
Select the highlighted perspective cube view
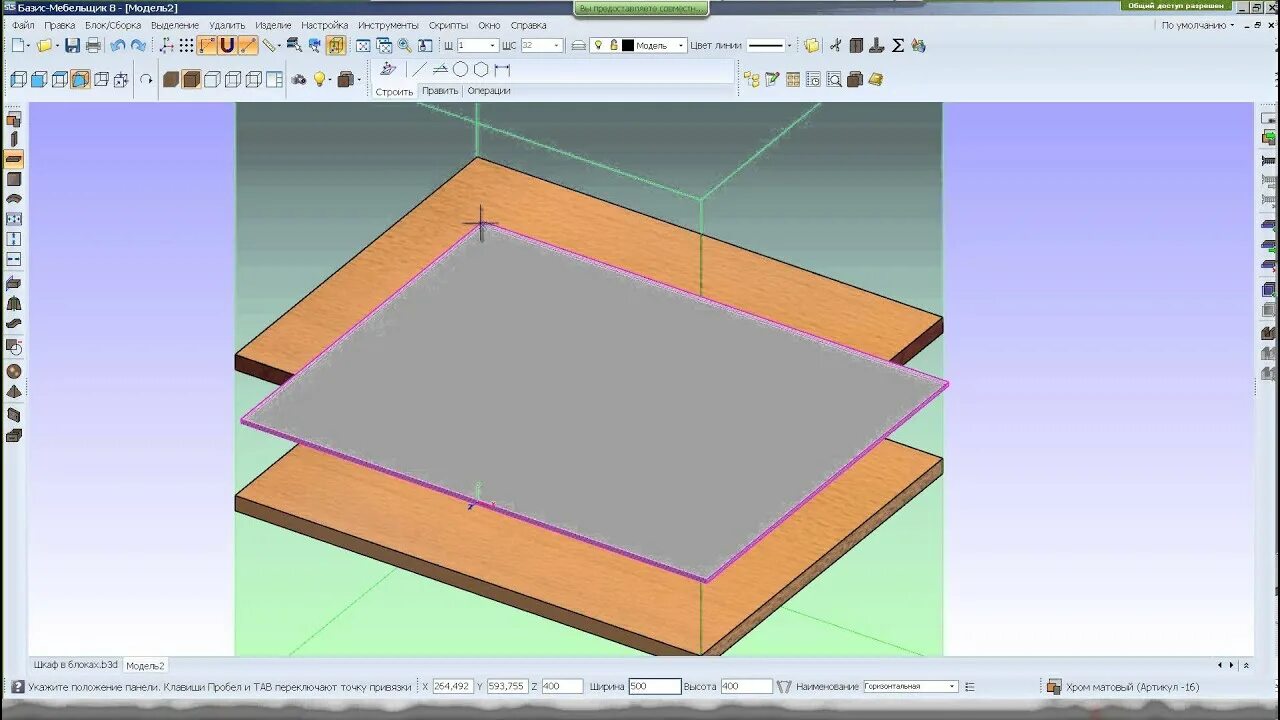(x=79, y=79)
